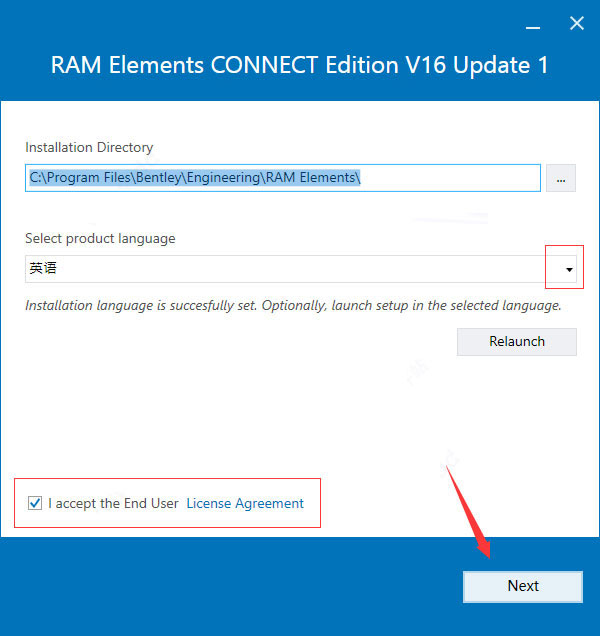The width and height of the screenshot is (600, 636).
Task: Click the selected language text 英语
Action: tap(43, 269)
